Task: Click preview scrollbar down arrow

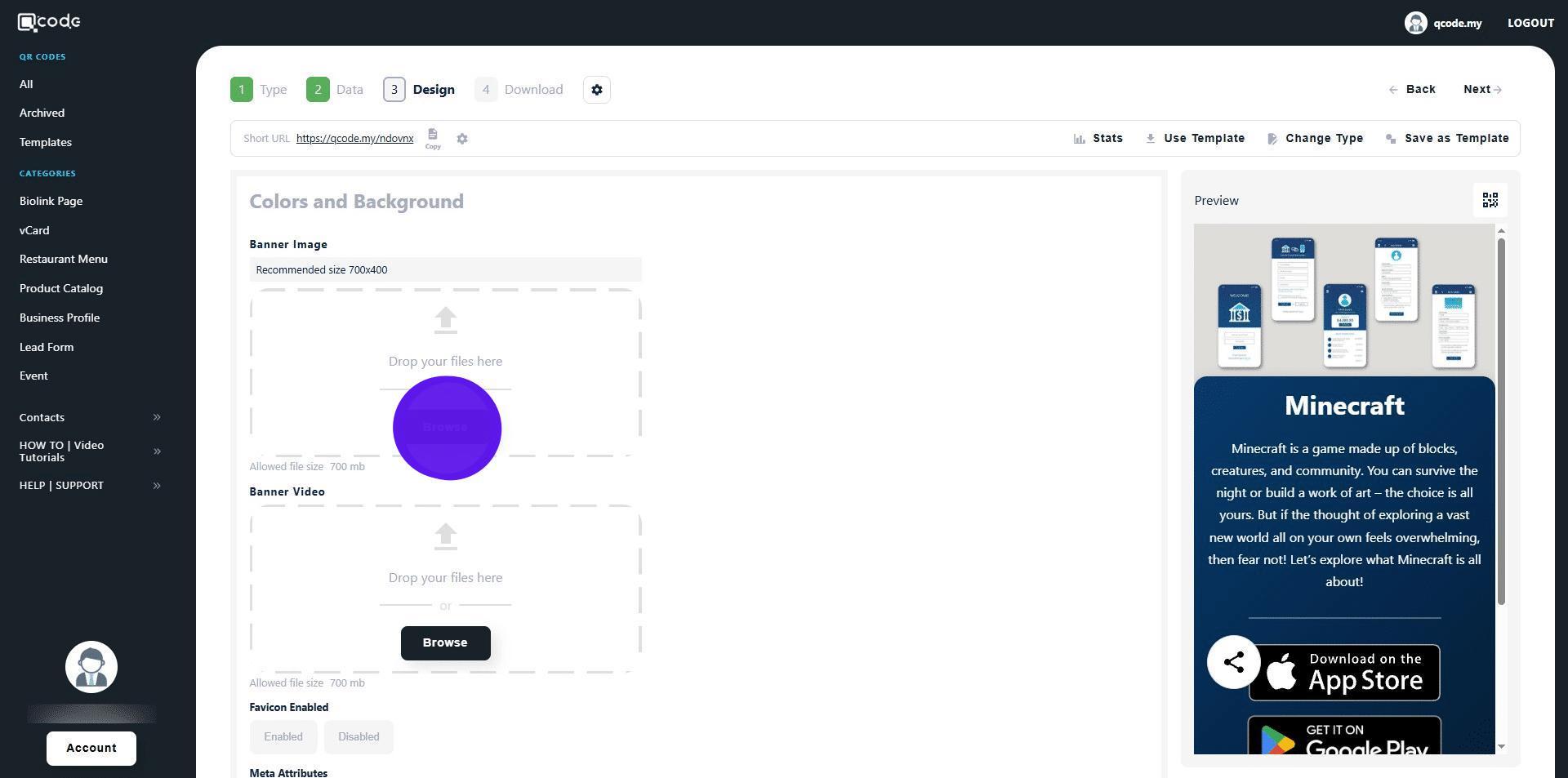Action: 1501,747
